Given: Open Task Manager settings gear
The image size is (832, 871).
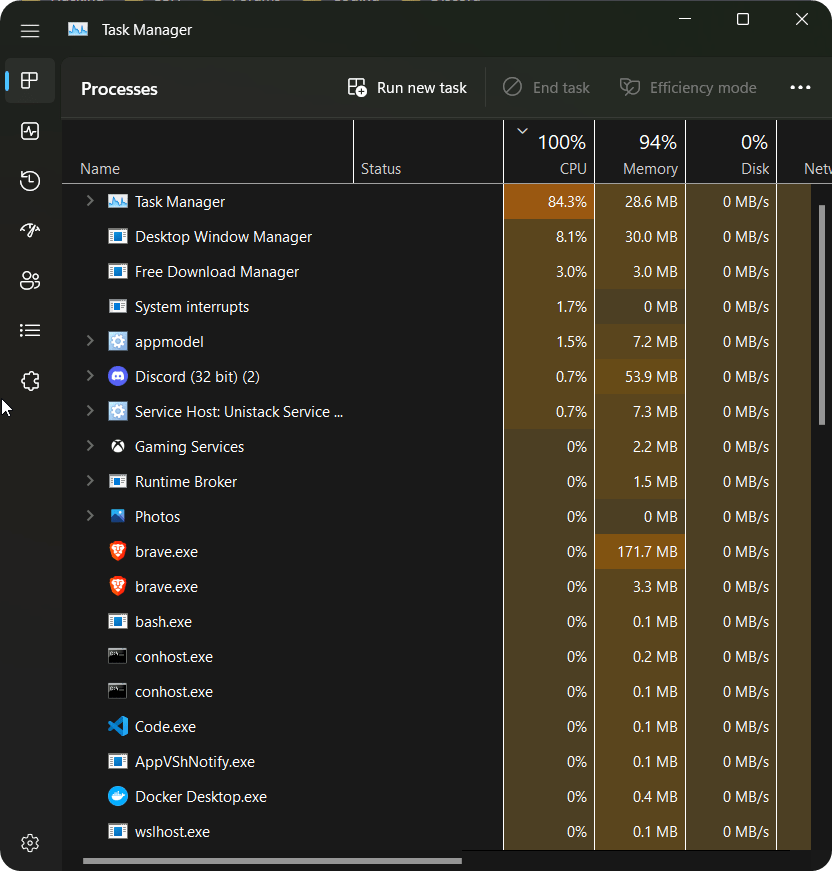Looking at the screenshot, I should [30, 843].
